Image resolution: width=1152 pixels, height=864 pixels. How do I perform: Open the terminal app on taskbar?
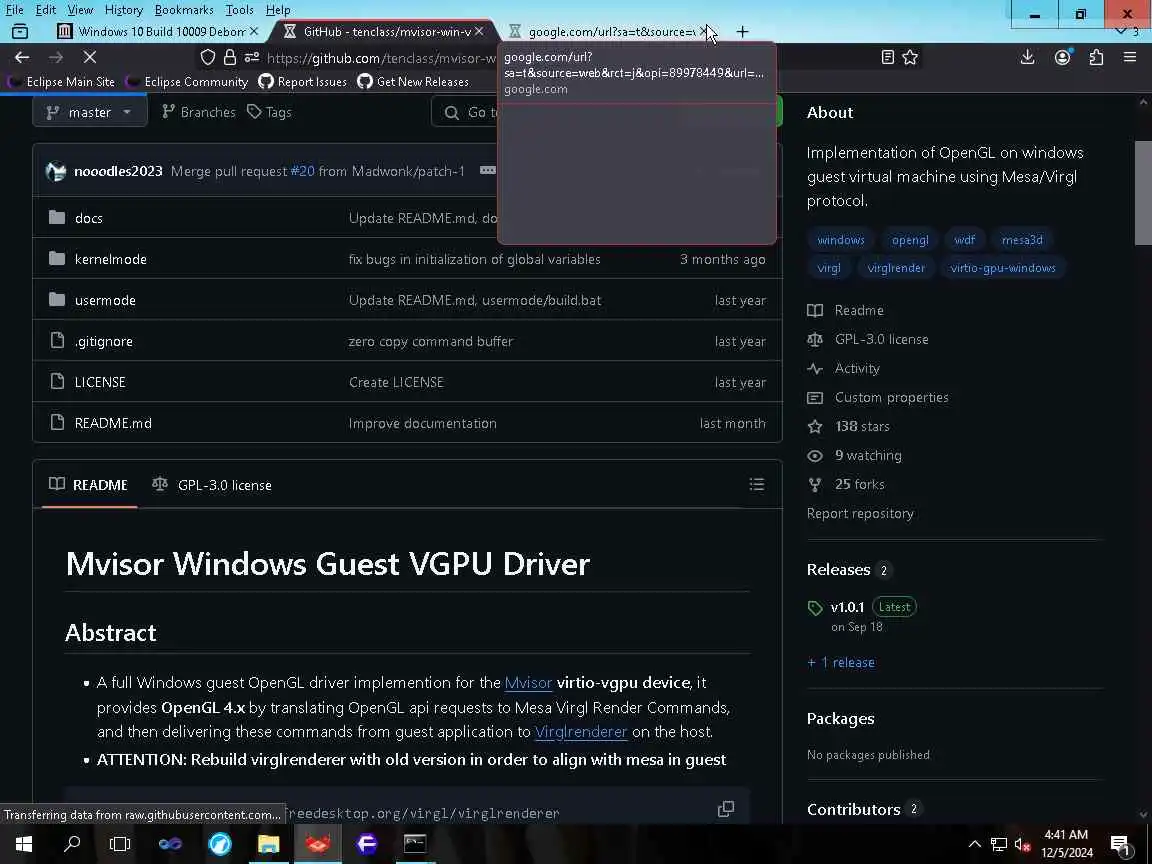tap(415, 844)
